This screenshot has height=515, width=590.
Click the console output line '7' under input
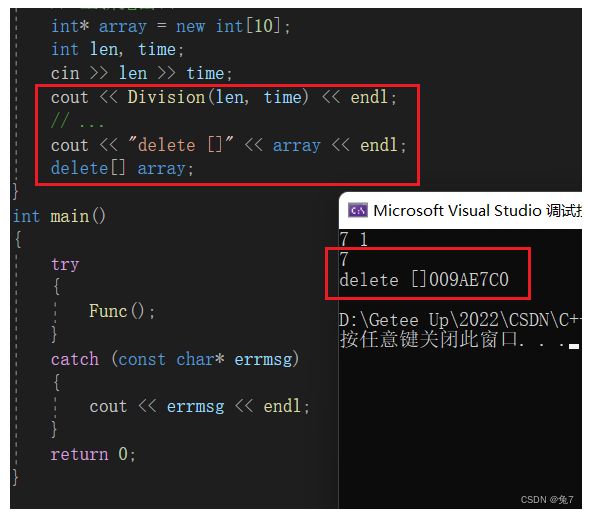344,260
